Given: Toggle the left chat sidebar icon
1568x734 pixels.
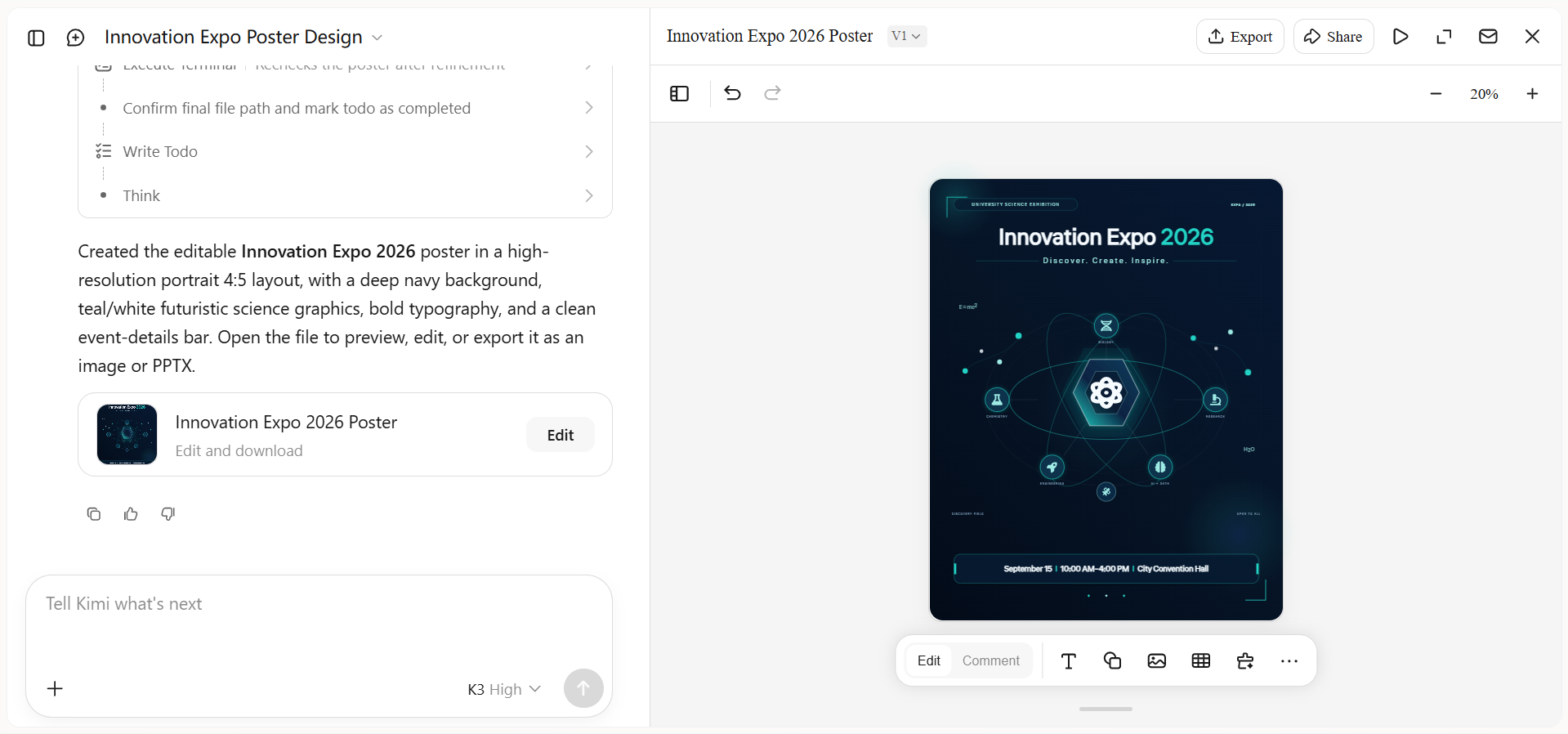Looking at the screenshot, I should pyautogui.click(x=36, y=38).
